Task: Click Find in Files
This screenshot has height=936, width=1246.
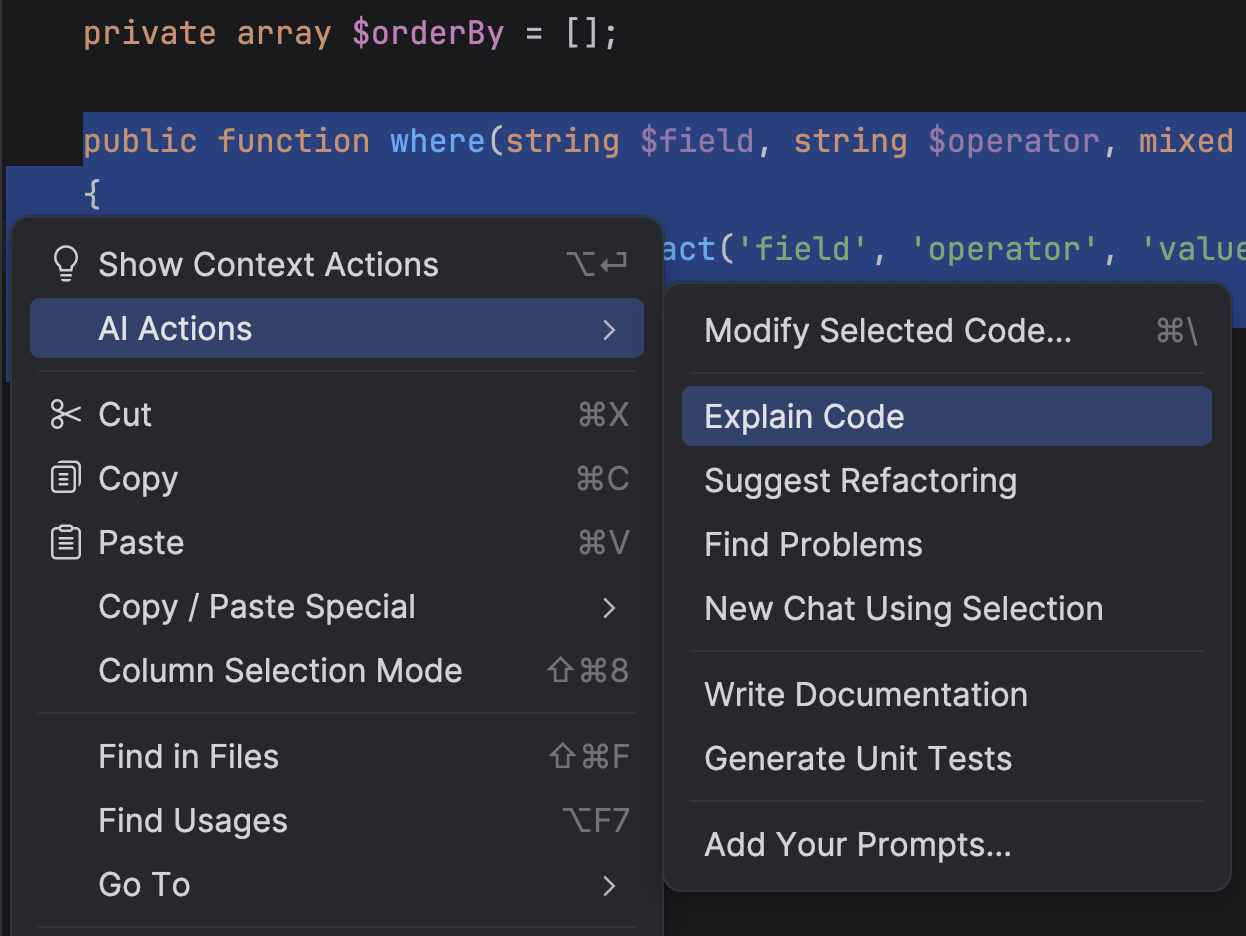Action: click(x=188, y=756)
